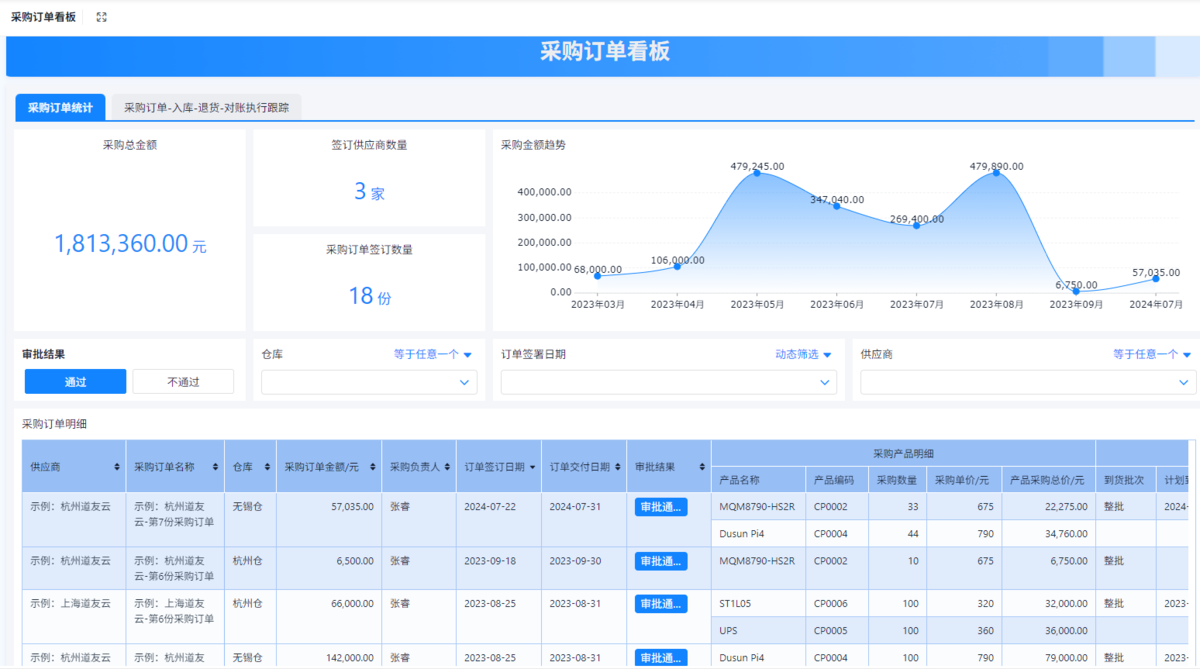Click 审批通过 button for the 66,000.00 order
Viewport: 1200px width, 669px height.
click(661, 604)
